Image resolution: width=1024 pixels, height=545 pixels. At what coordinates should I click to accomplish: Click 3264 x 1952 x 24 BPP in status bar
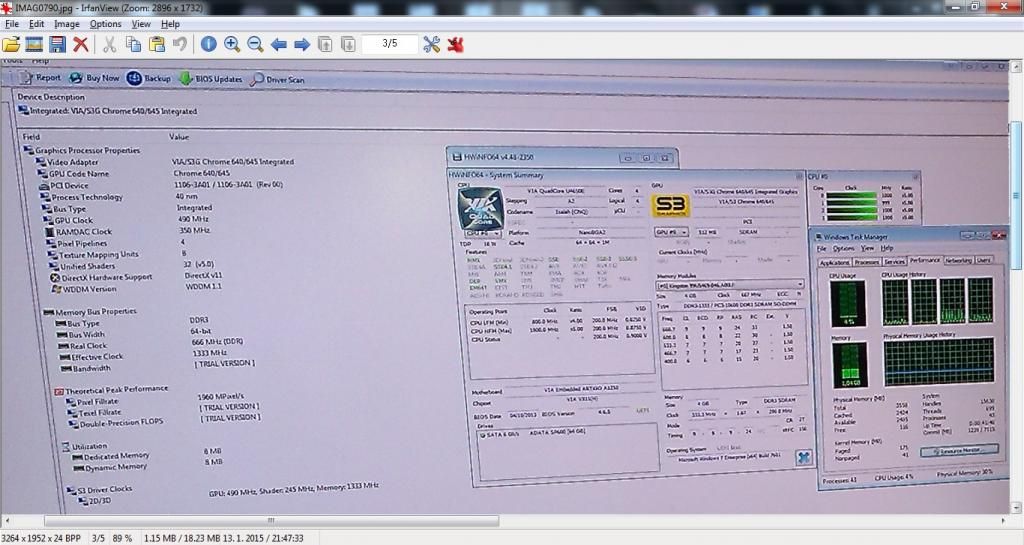point(41,538)
